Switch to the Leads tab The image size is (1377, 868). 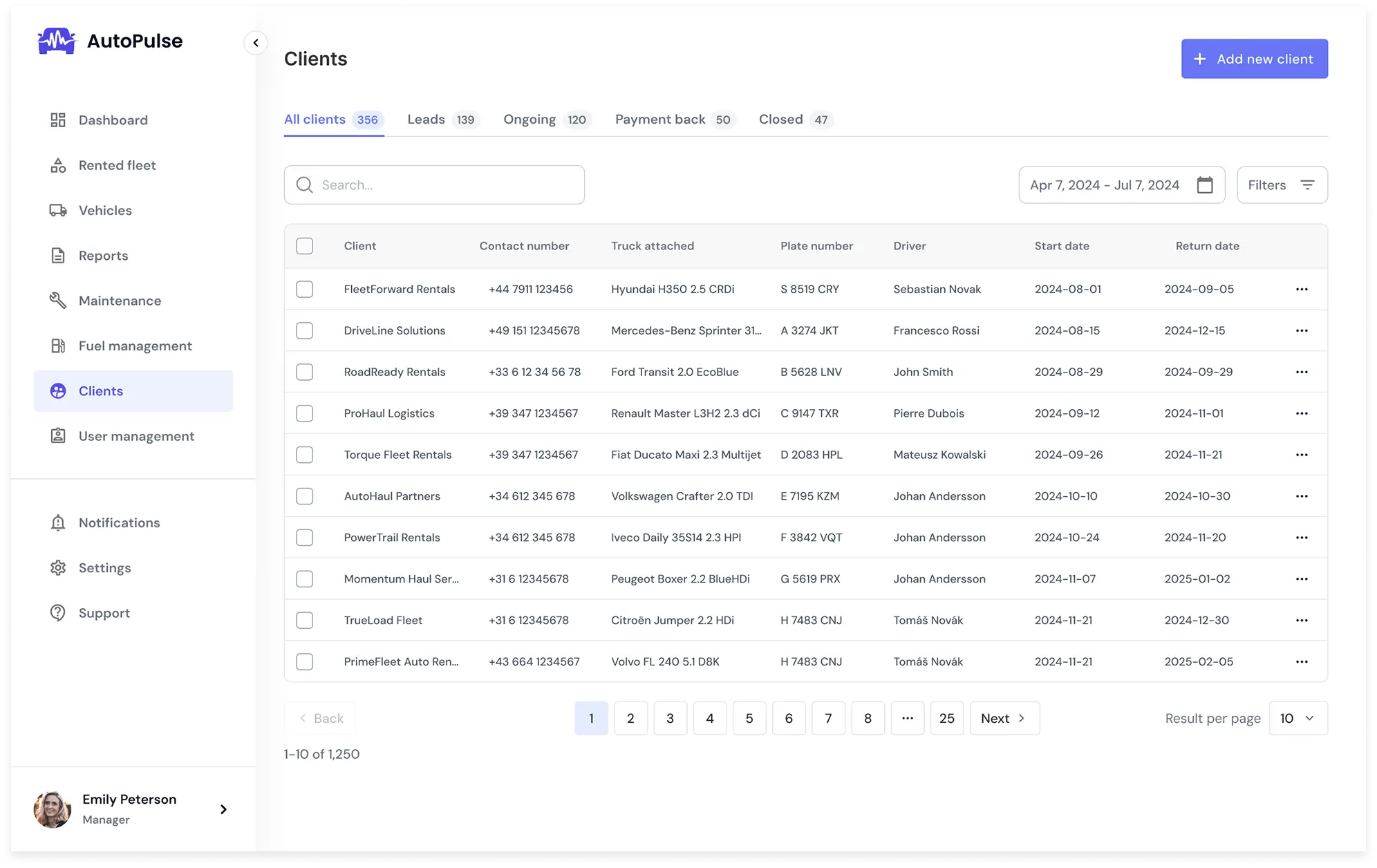441,120
